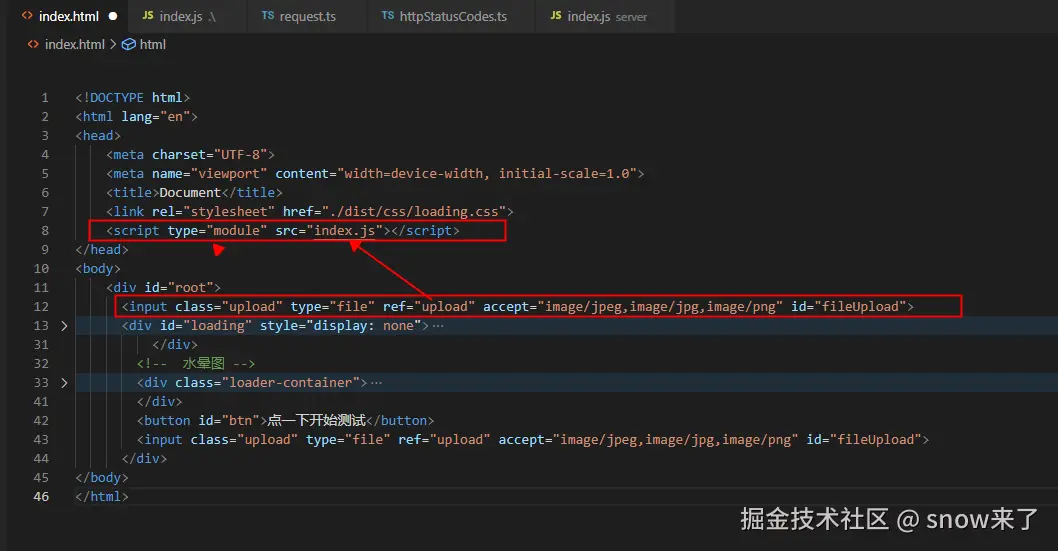Click charset="UTF-8" on line 4

point(210,154)
